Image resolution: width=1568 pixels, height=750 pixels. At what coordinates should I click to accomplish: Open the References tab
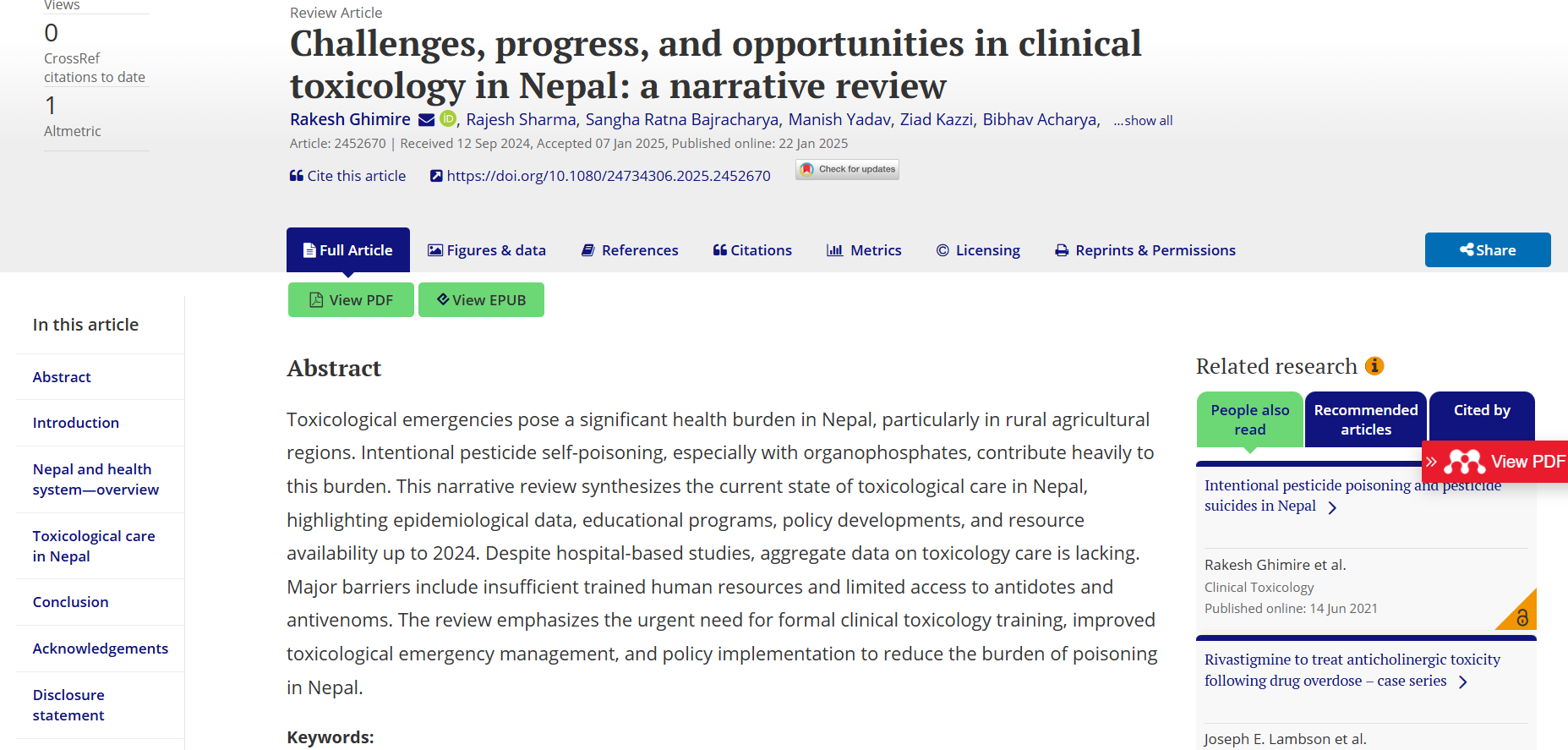coord(630,250)
